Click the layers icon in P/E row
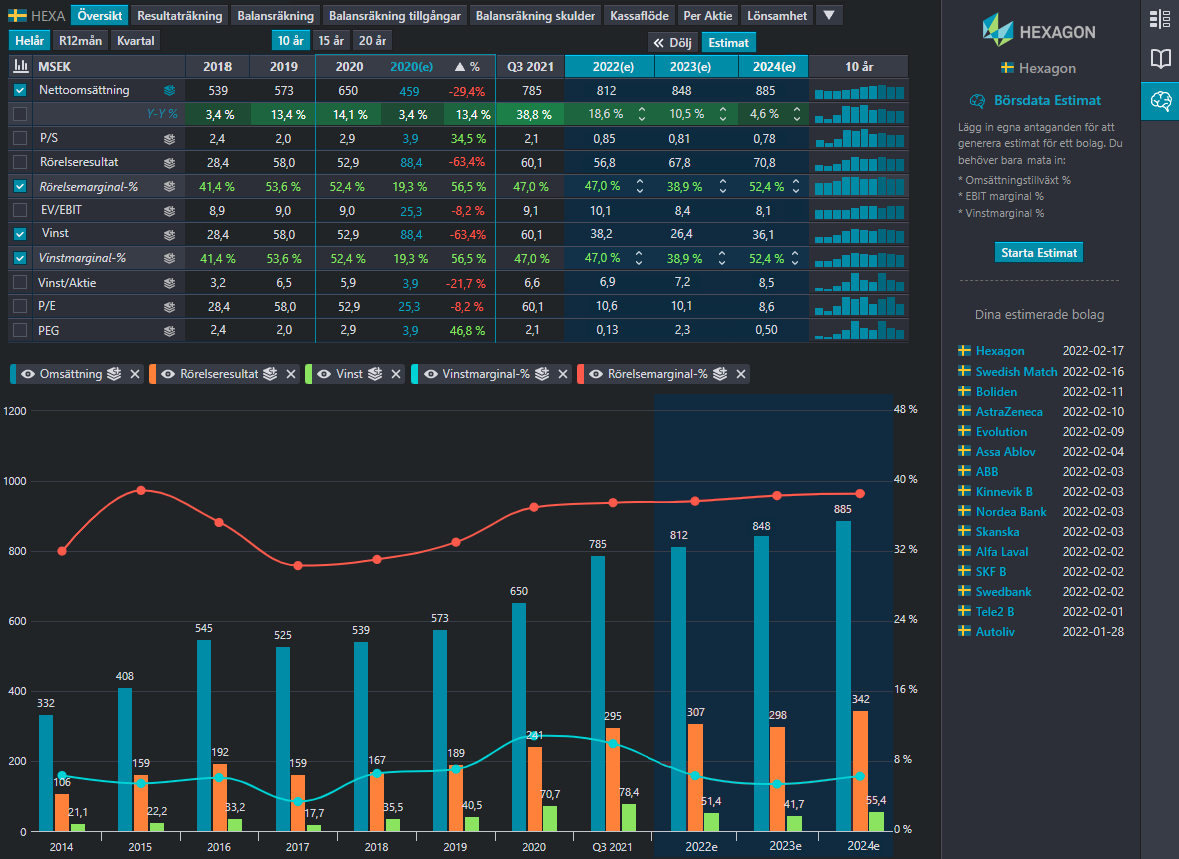 [169, 307]
